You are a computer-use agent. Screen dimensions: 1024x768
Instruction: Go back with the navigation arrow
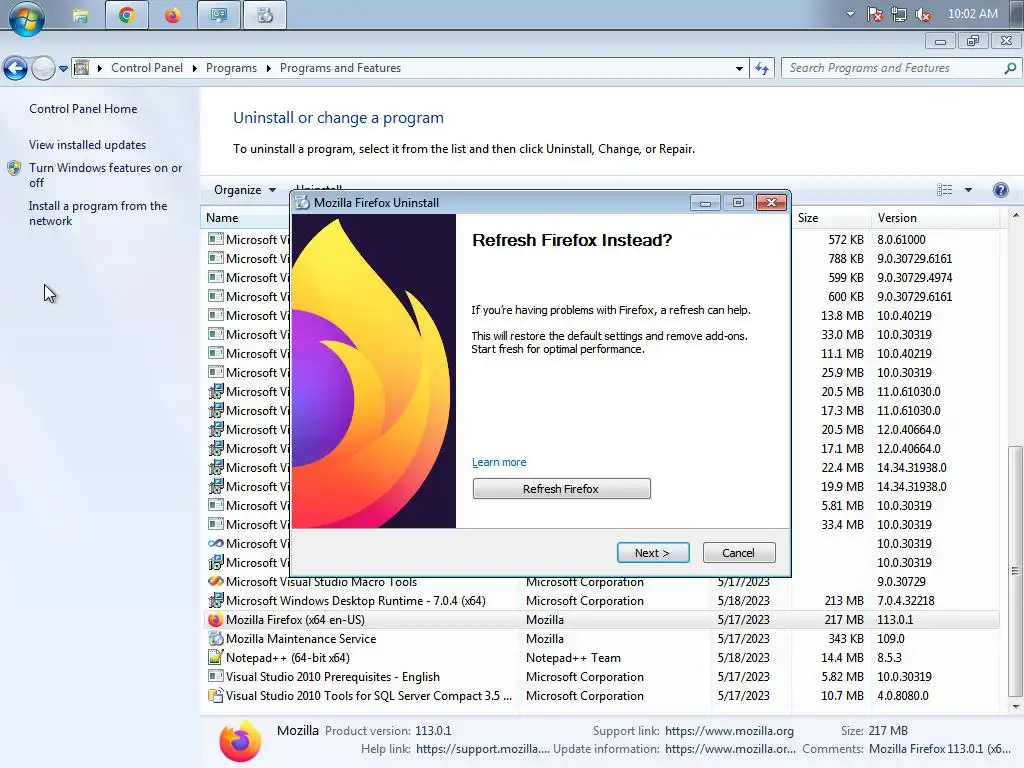point(16,68)
